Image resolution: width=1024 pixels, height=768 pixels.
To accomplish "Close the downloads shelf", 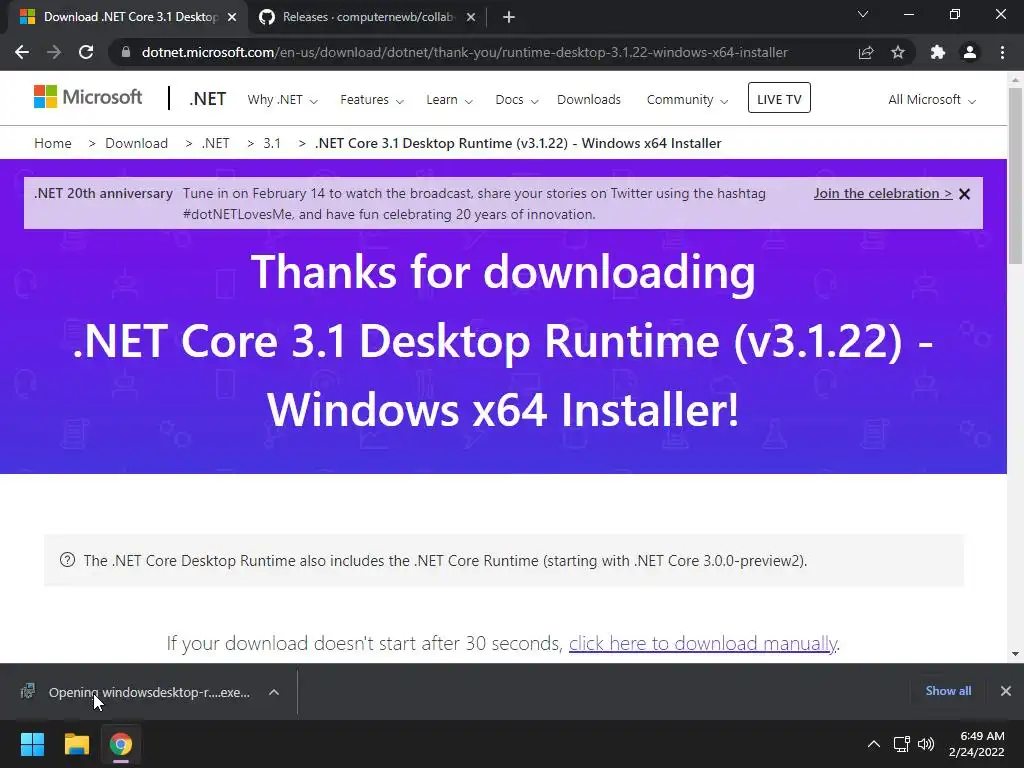I will coord(1006,691).
